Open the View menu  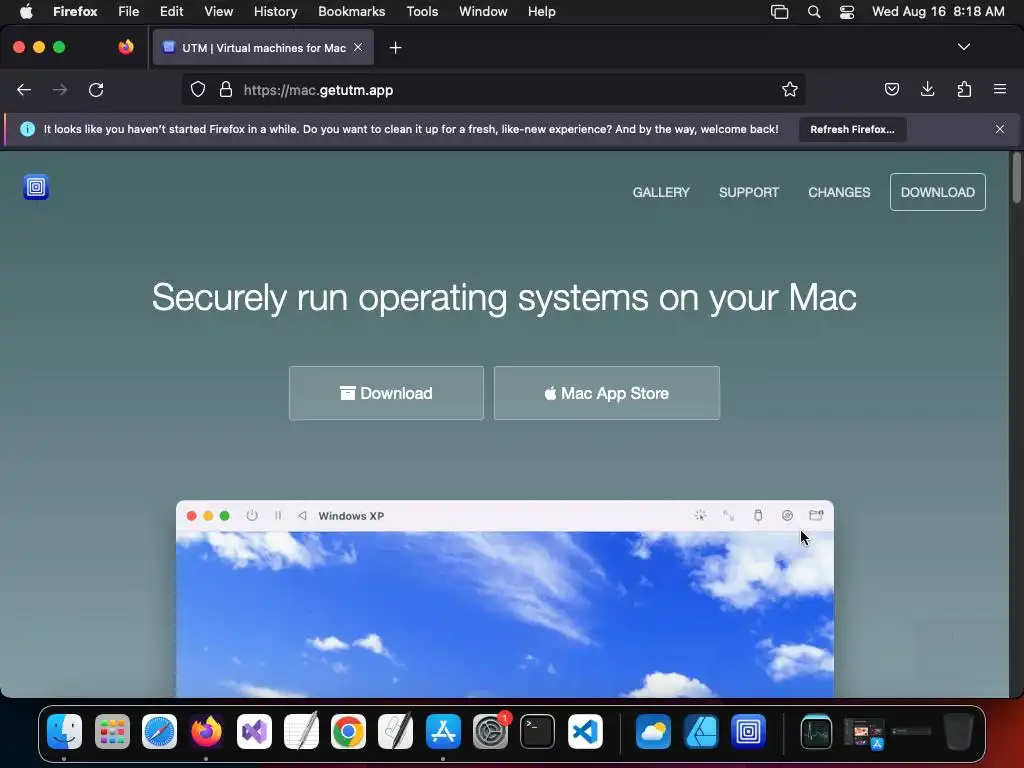click(218, 12)
